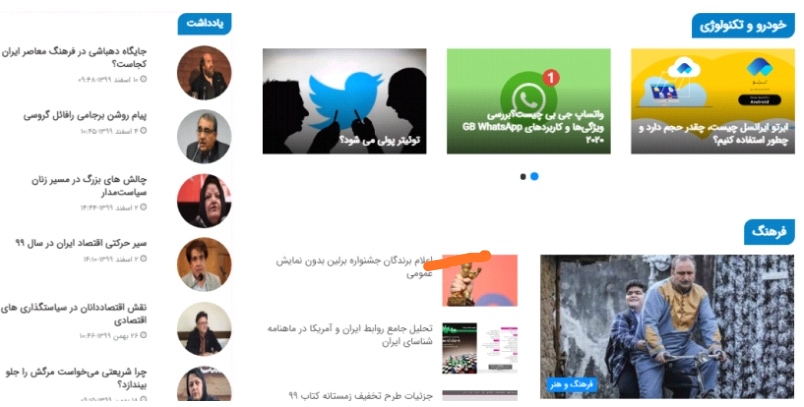Click the Dehbashi note author avatar
This screenshot has height=407, width=804.
pyautogui.click(x=204, y=72)
